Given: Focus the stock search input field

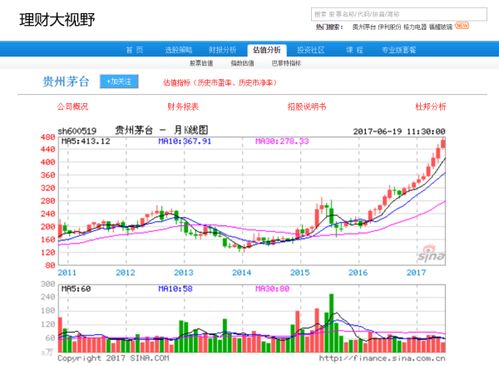Looking at the screenshot, I should point(399,14).
